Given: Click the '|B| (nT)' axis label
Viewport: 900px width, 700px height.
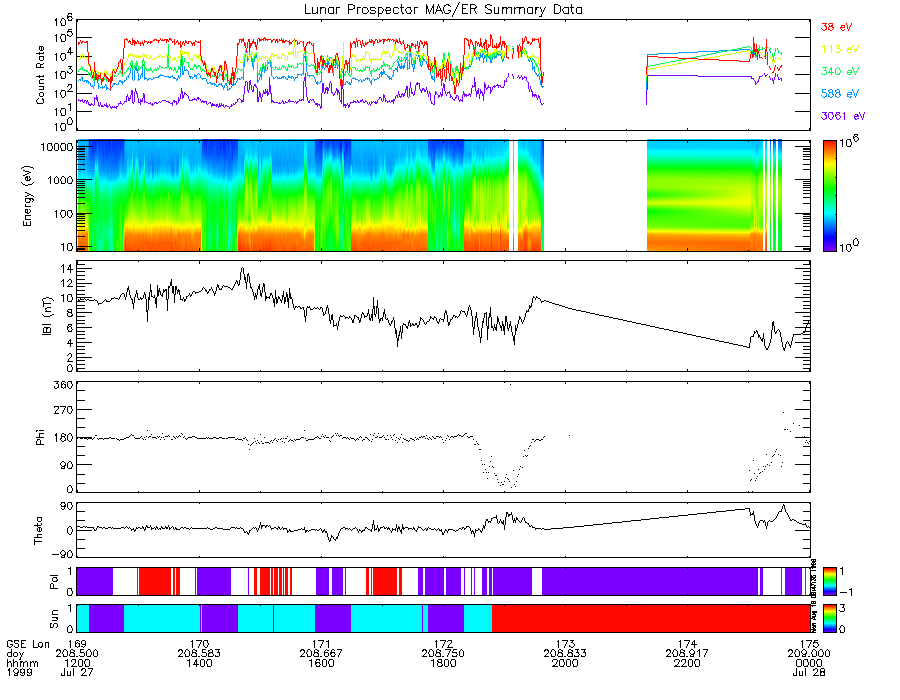Looking at the screenshot, I should coord(47,316).
